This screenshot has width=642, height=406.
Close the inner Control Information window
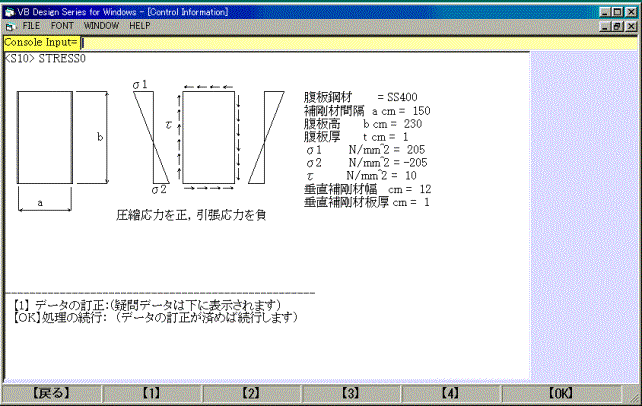(x=631, y=27)
